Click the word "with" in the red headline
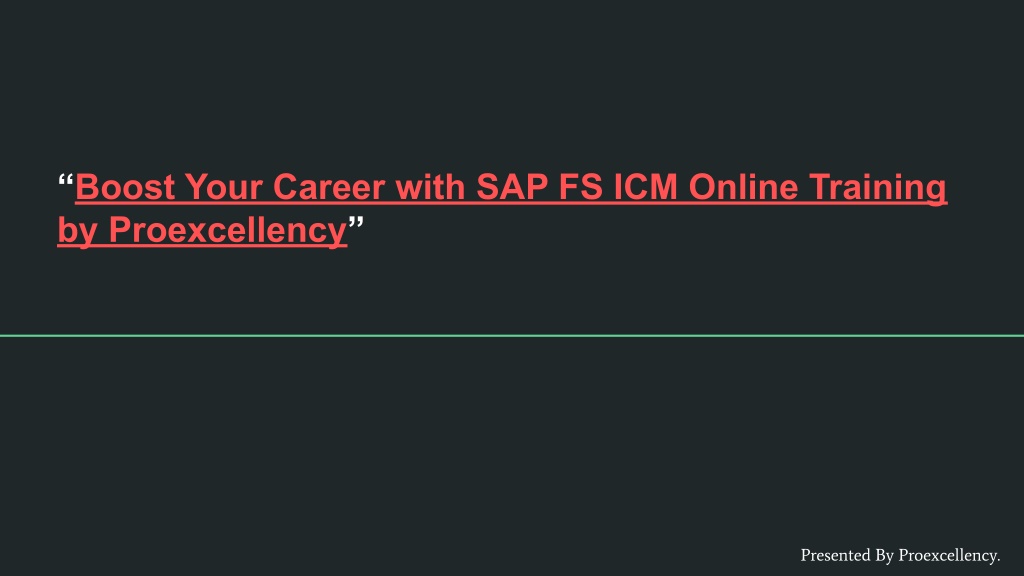 click(430, 187)
